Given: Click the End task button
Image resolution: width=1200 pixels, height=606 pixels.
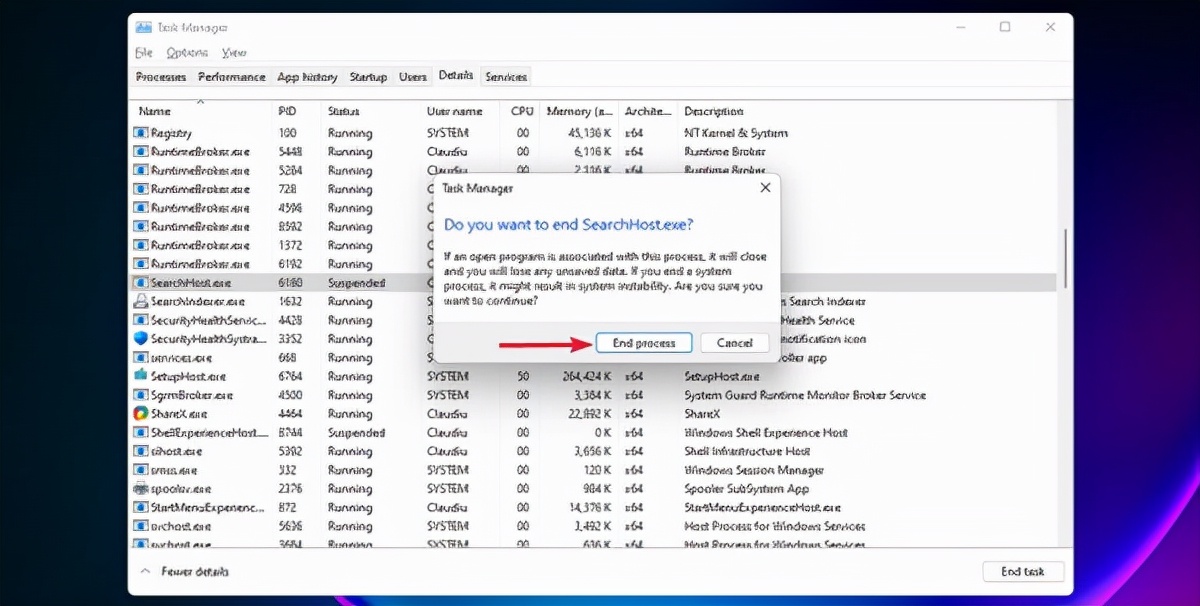Looking at the screenshot, I should [1023, 571].
